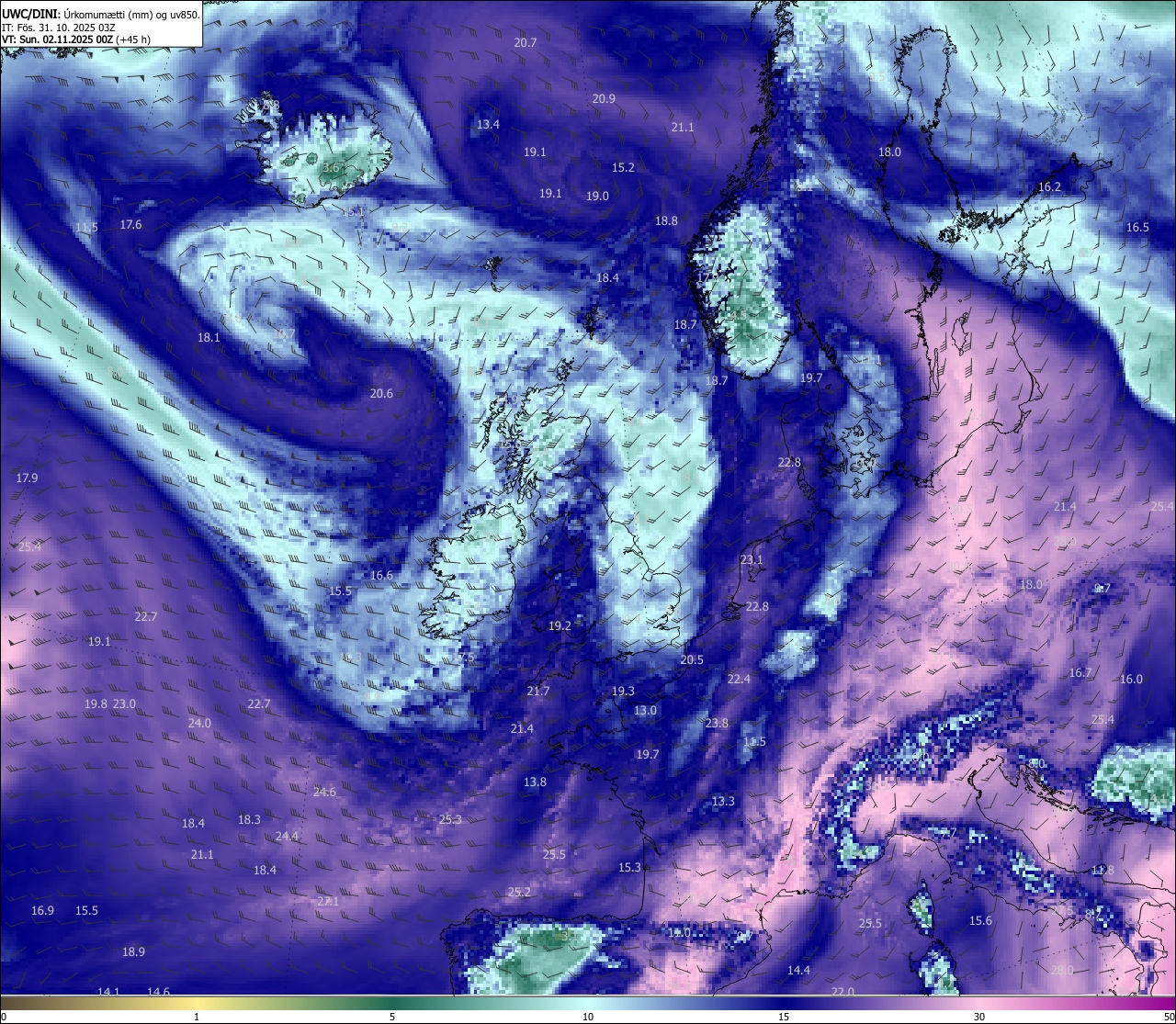Click the 13.4 value label
Screen dimensions: 1176x1024
tap(488, 125)
